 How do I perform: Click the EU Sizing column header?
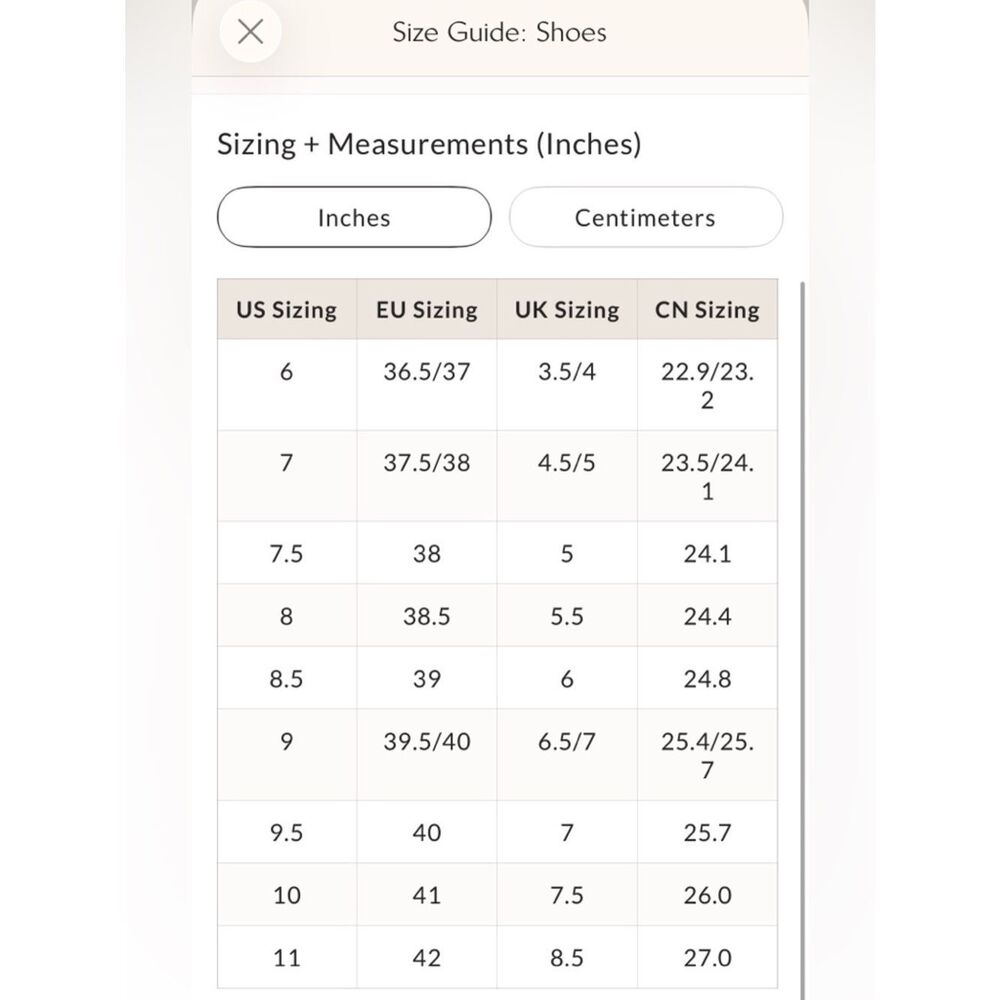[x=427, y=309]
